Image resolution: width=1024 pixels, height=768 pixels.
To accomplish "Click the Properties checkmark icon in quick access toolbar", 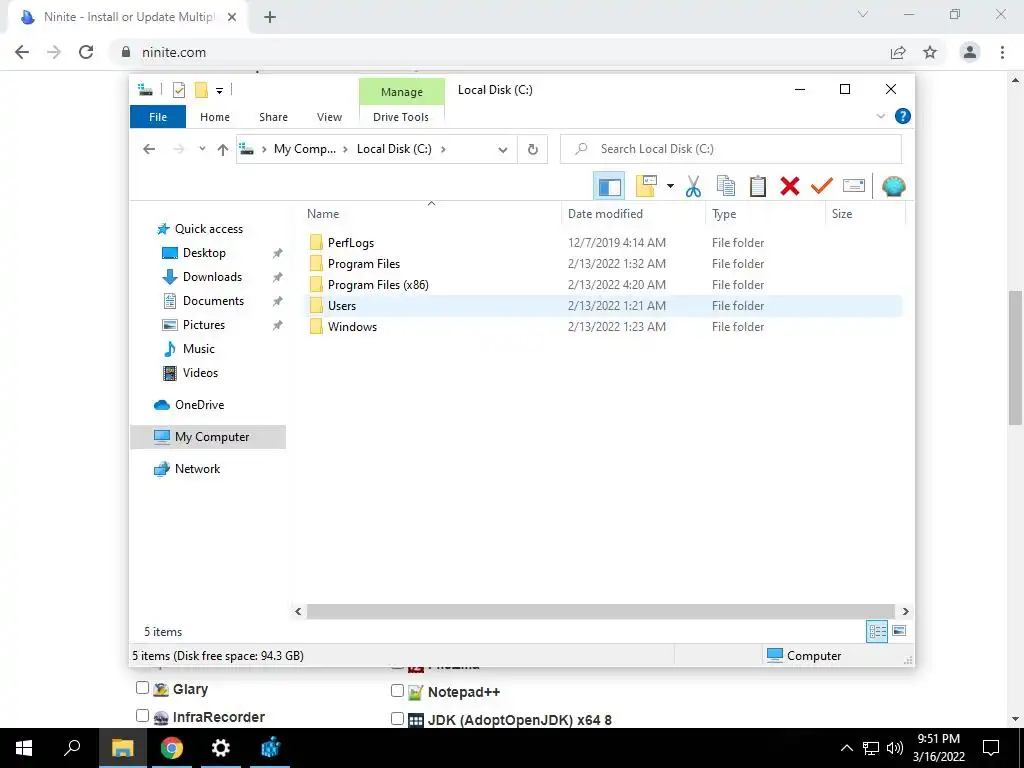I will pyautogui.click(x=178, y=90).
